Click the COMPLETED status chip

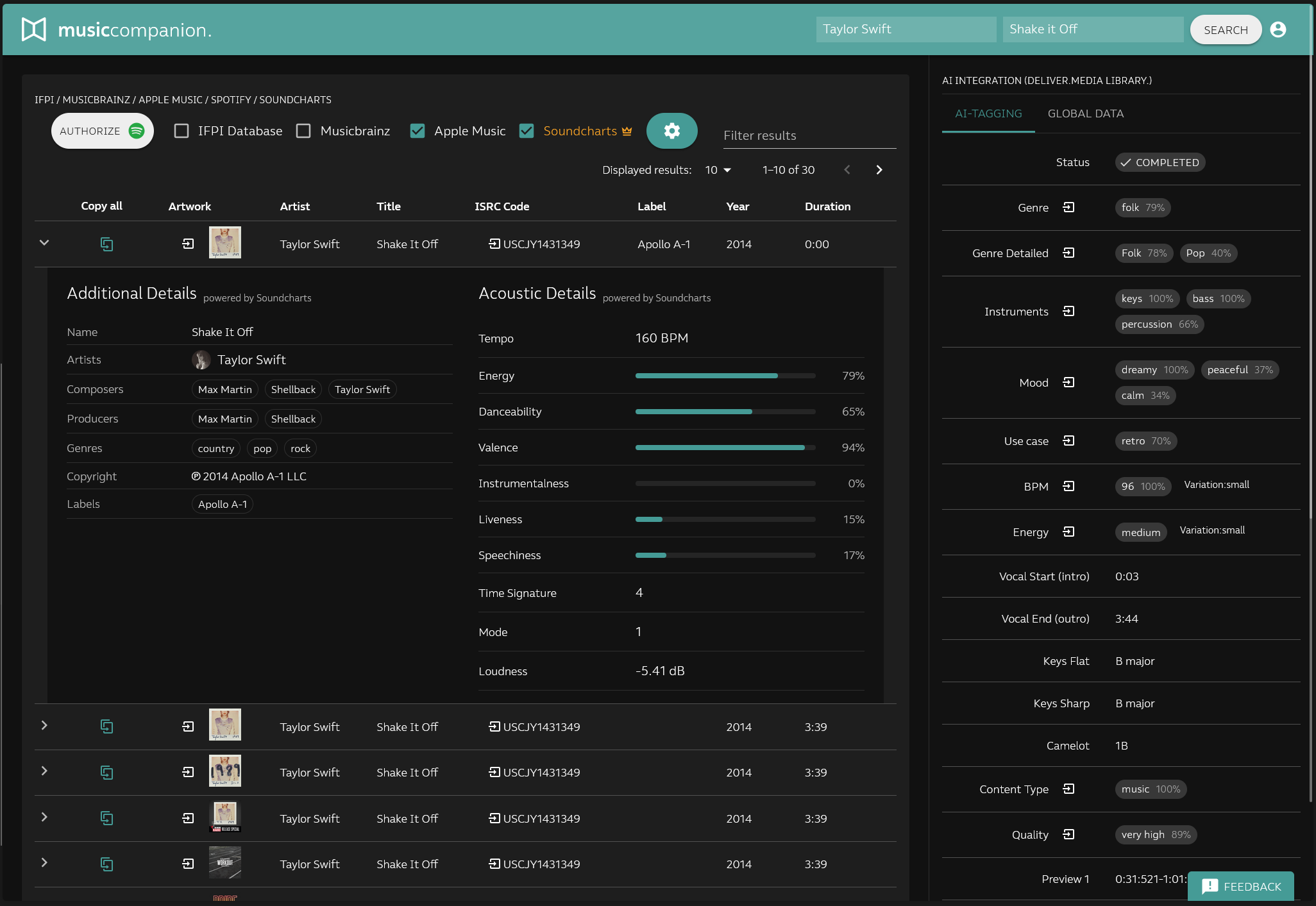[1160, 162]
